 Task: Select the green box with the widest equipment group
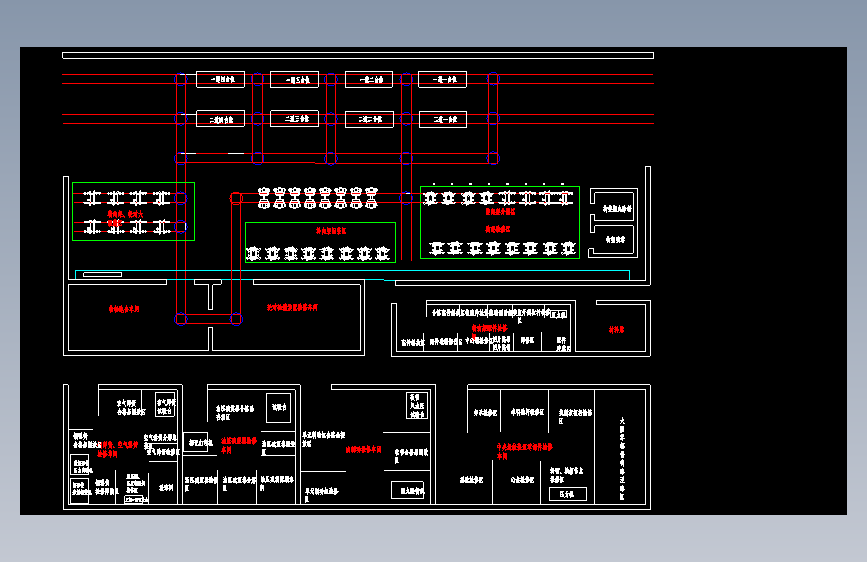[x=500, y=222]
